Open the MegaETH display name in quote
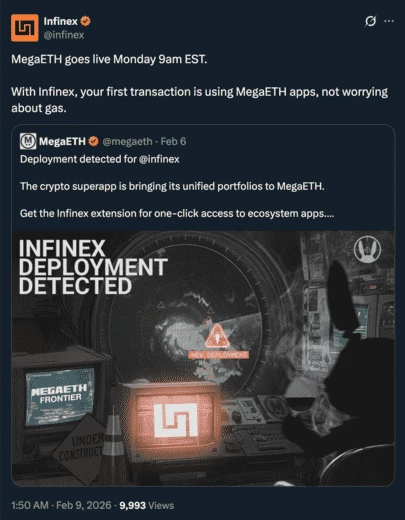Image resolution: width=405 pixels, height=520 pixels. (x=62, y=141)
